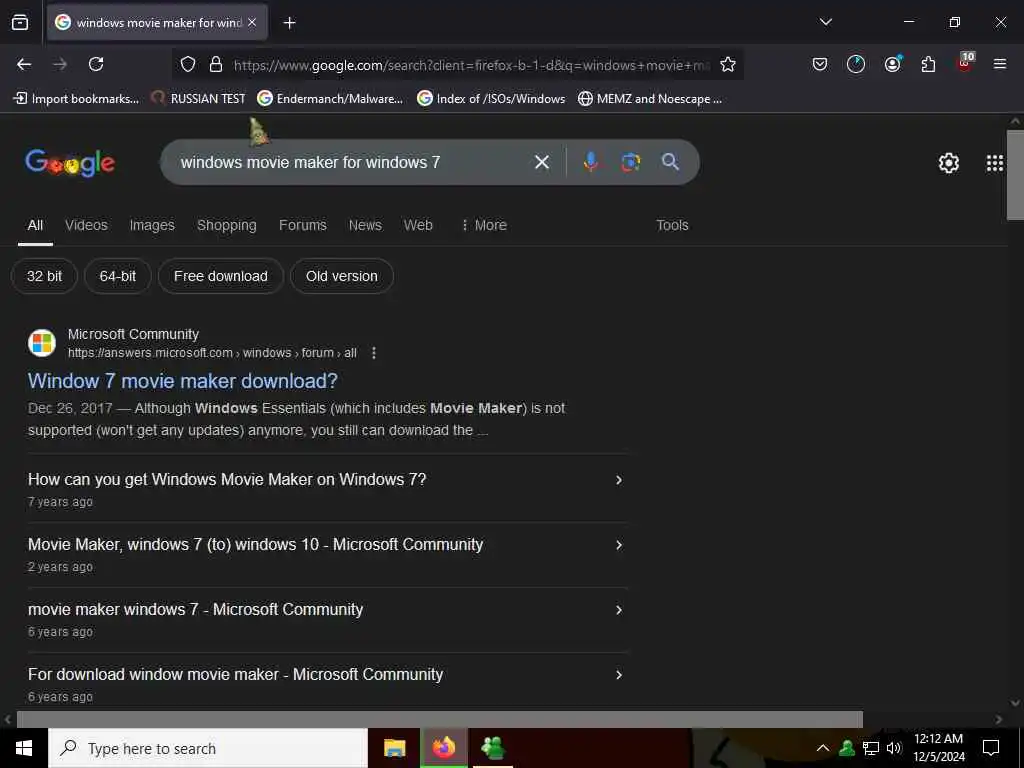1024x768 pixels.
Task: Open the Action Center notifications
Action: tap(991, 748)
